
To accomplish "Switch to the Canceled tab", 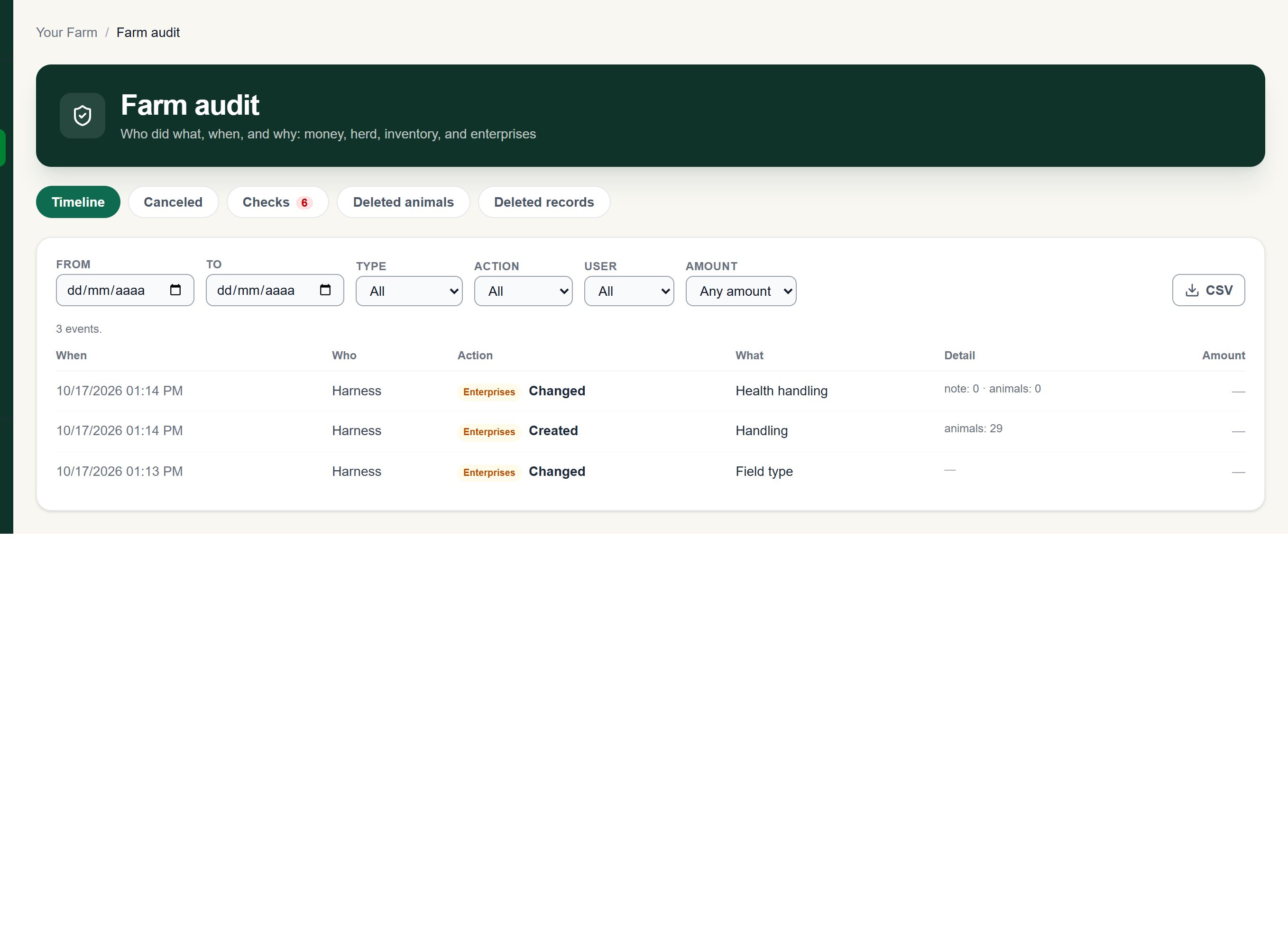I will tap(173, 202).
